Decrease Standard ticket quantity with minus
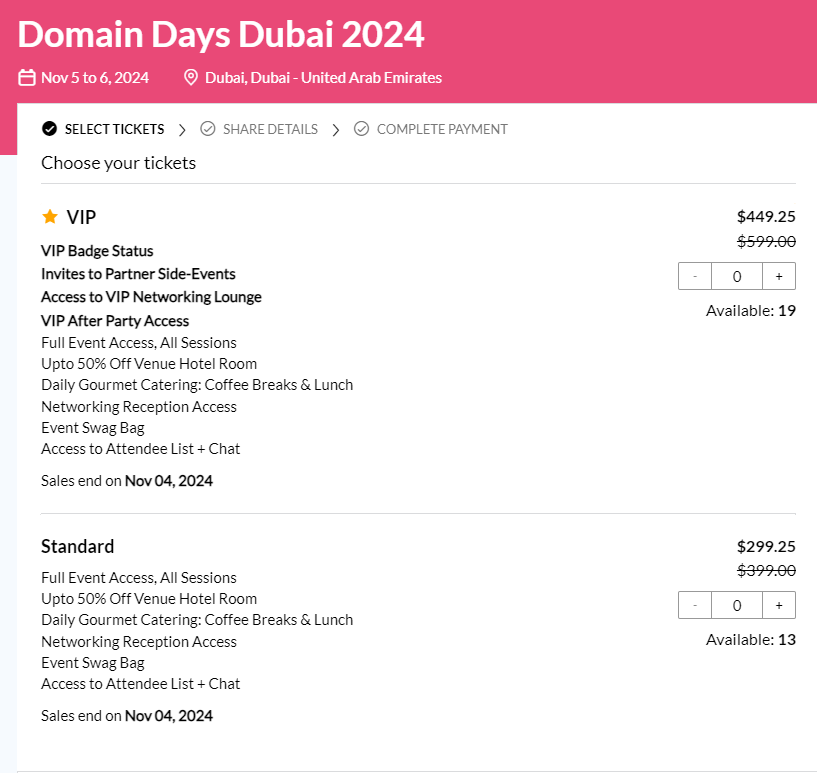 click(x=695, y=605)
